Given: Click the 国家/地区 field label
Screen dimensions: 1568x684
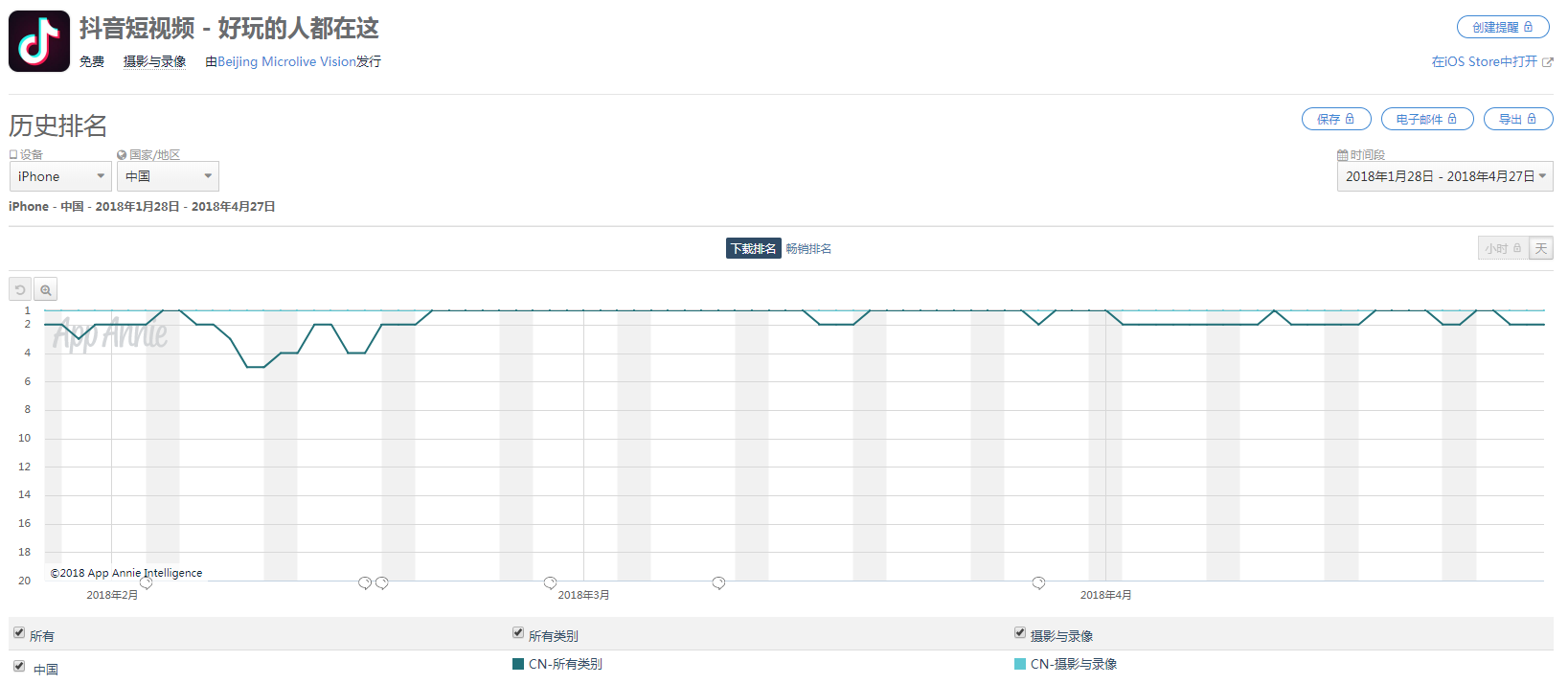Looking at the screenshot, I should point(154,154).
